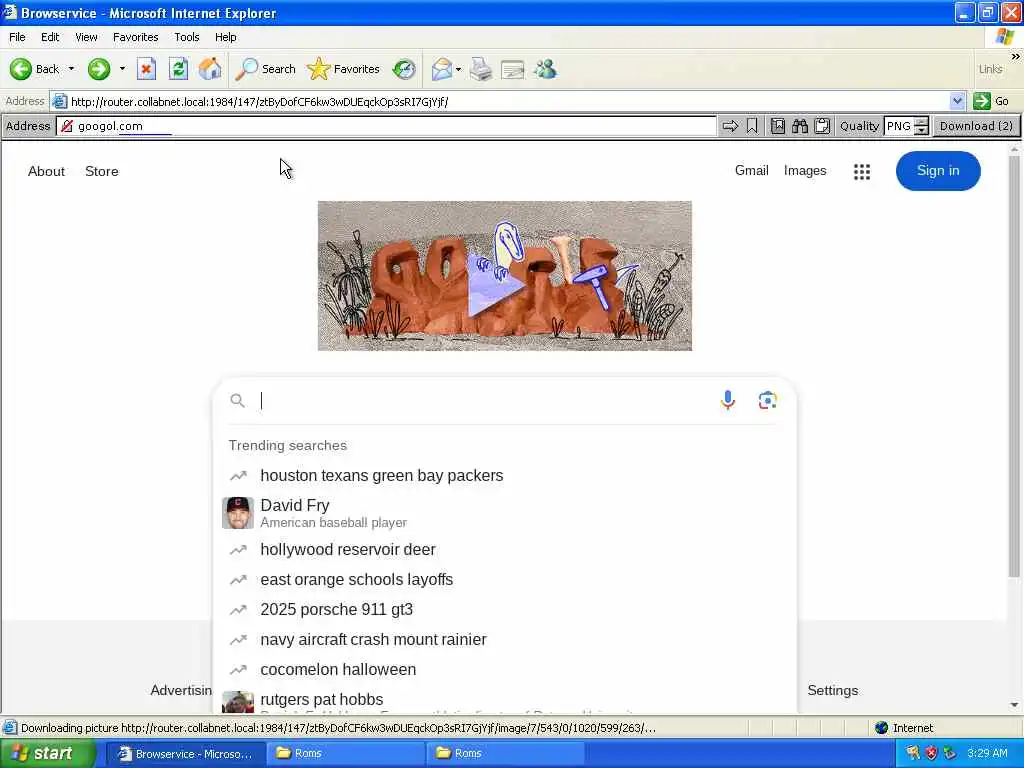The height and width of the screenshot is (768, 1024).
Task: Click the green Forward arrow icon
Action: click(x=99, y=69)
